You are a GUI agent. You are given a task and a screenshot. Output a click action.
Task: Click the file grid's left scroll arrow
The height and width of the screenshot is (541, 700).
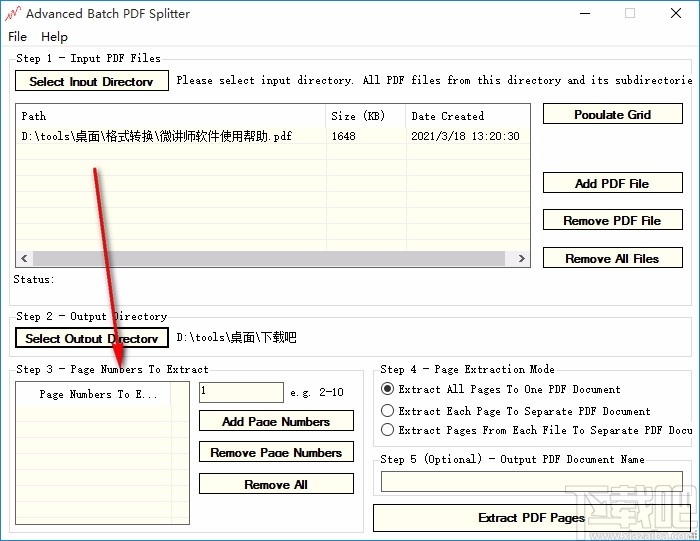24,258
